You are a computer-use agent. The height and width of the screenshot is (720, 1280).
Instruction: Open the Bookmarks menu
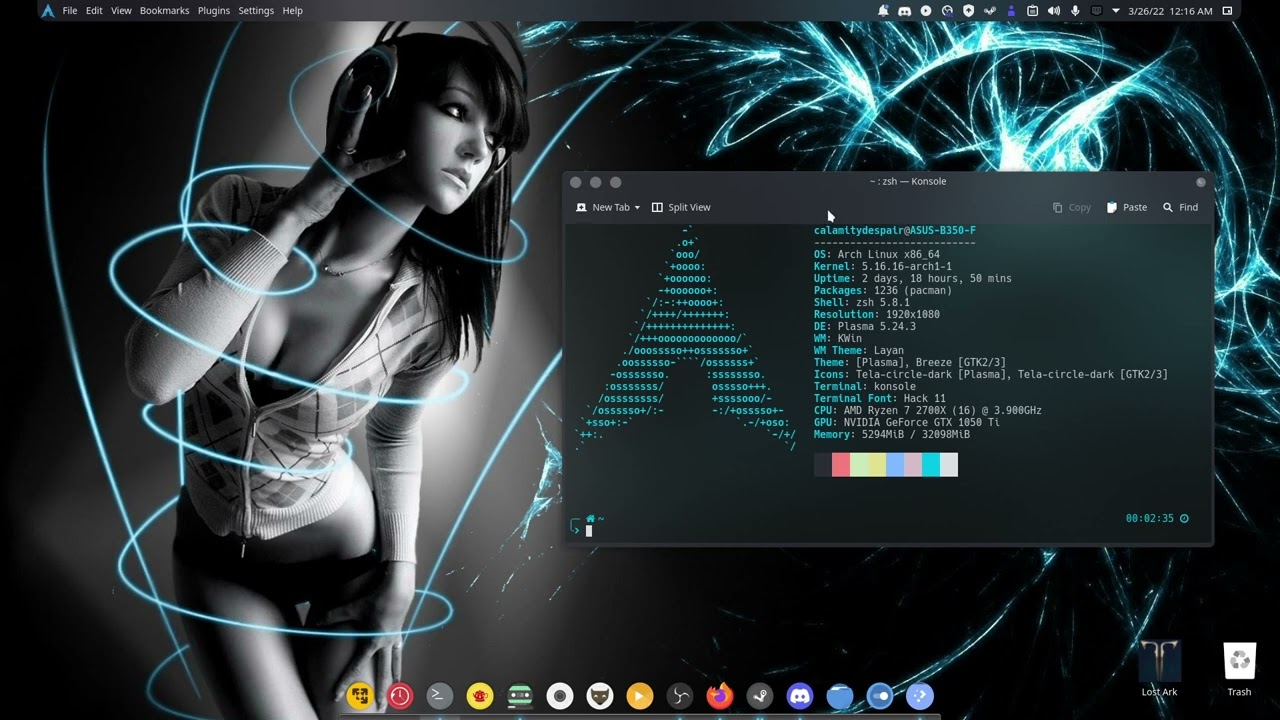click(164, 11)
